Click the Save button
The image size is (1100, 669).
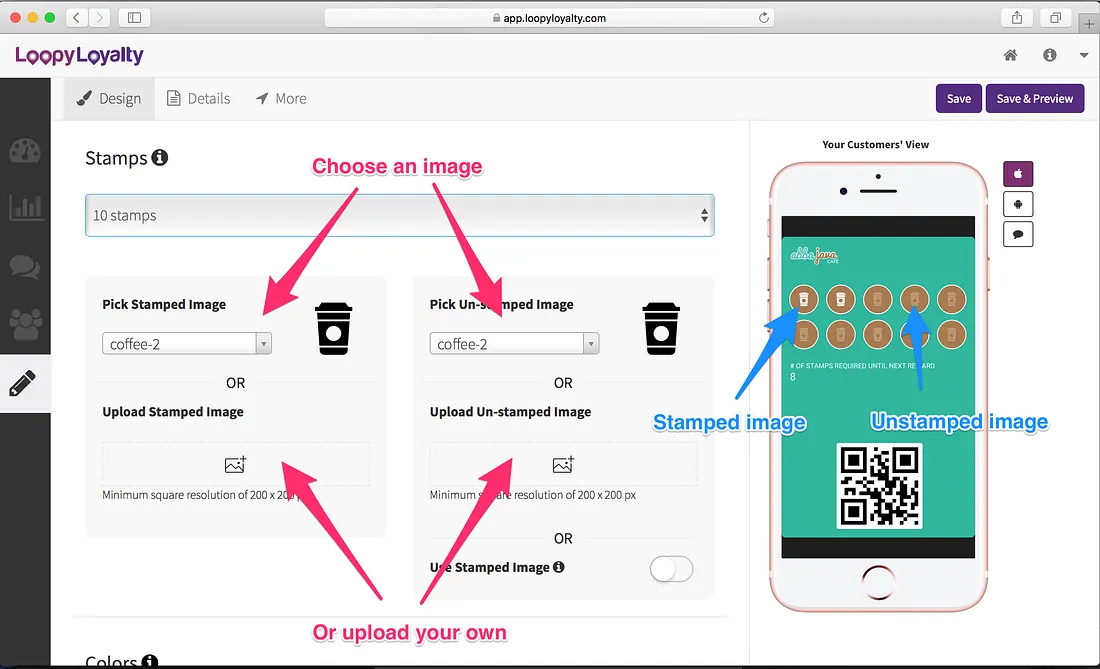(x=958, y=98)
